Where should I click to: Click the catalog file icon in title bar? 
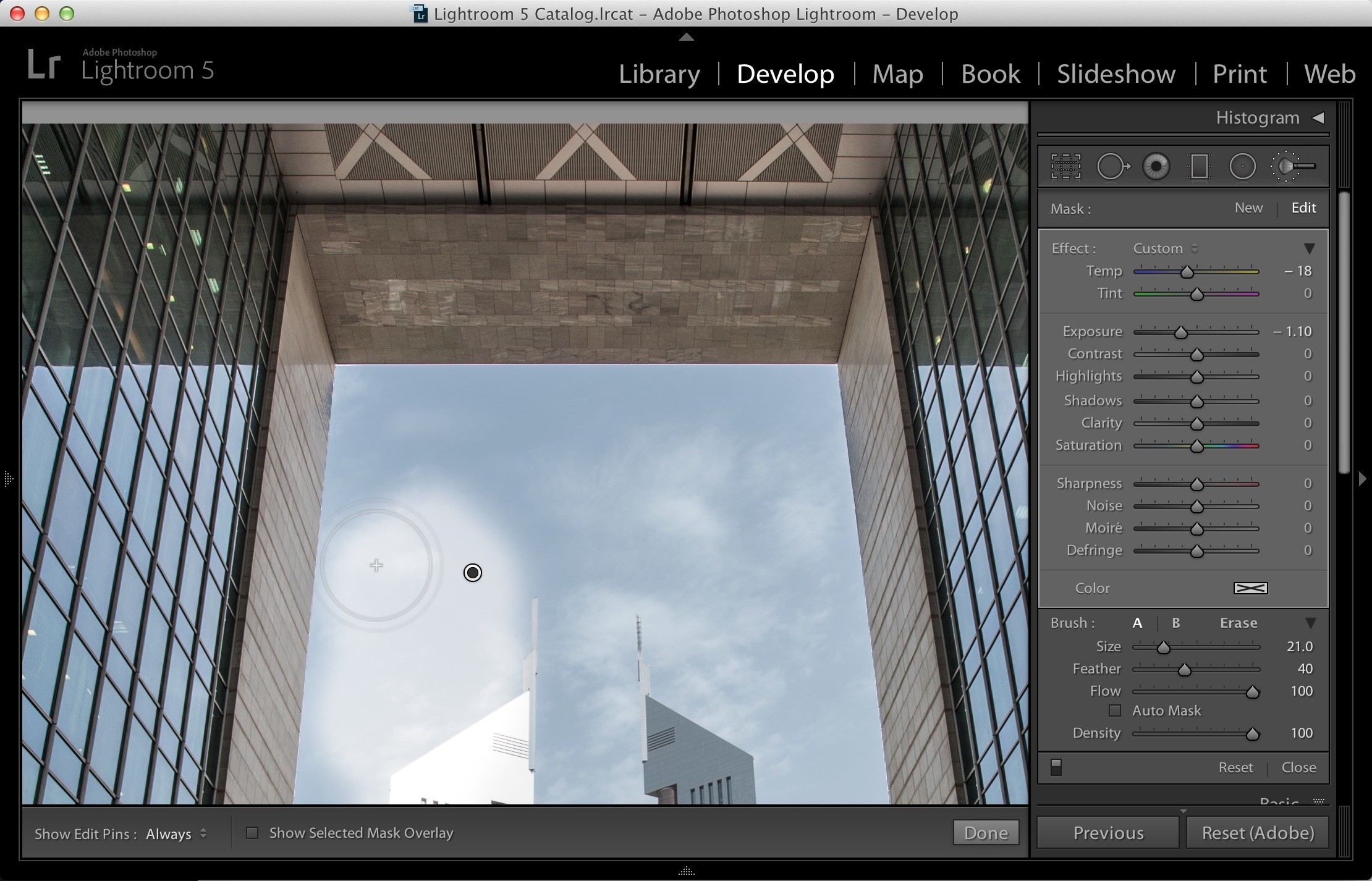coord(420,14)
